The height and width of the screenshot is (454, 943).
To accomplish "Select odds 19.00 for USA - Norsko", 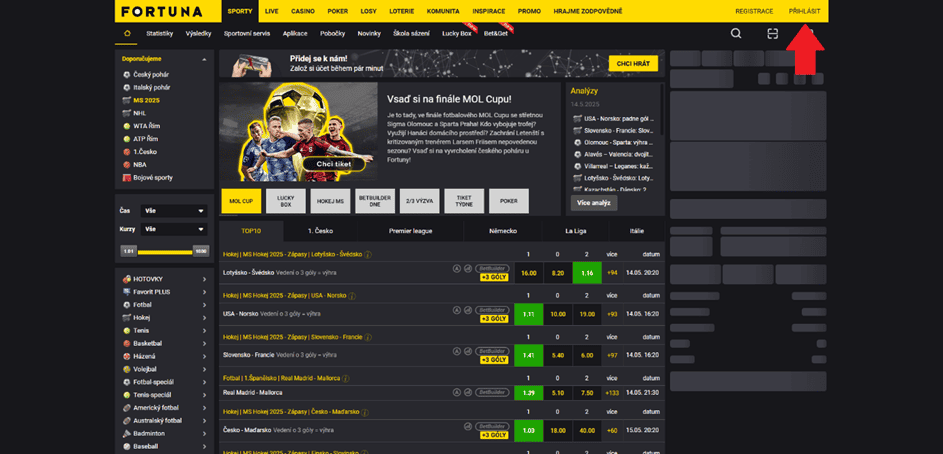I will tap(588, 314).
